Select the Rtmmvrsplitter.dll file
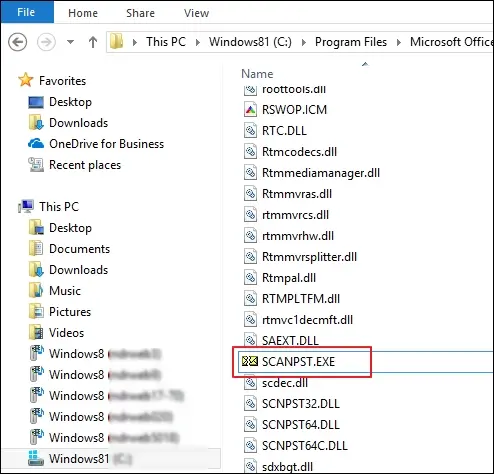 tap(309, 257)
